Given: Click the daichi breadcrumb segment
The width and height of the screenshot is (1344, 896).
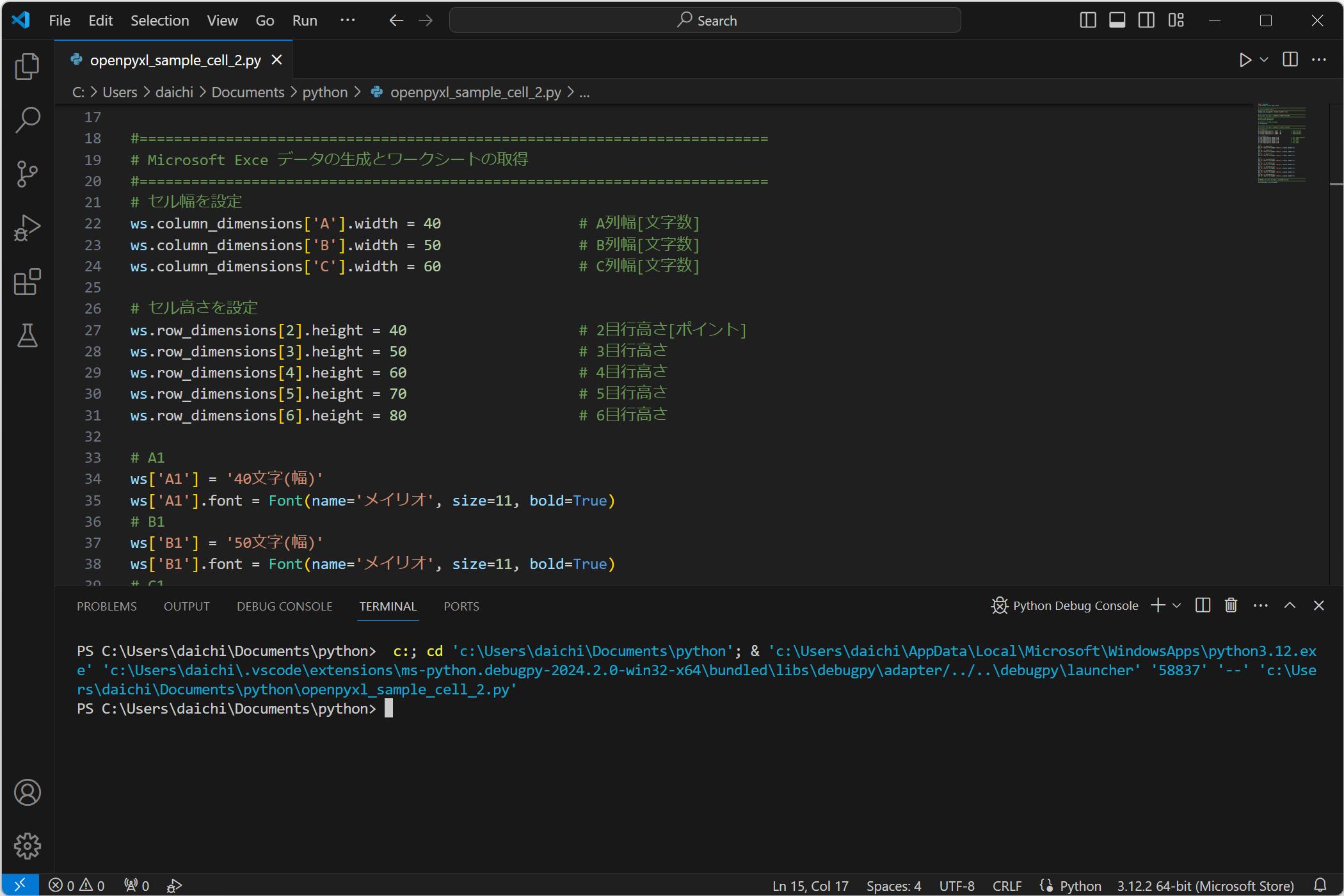Looking at the screenshot, I should click(x=174, y=92).
